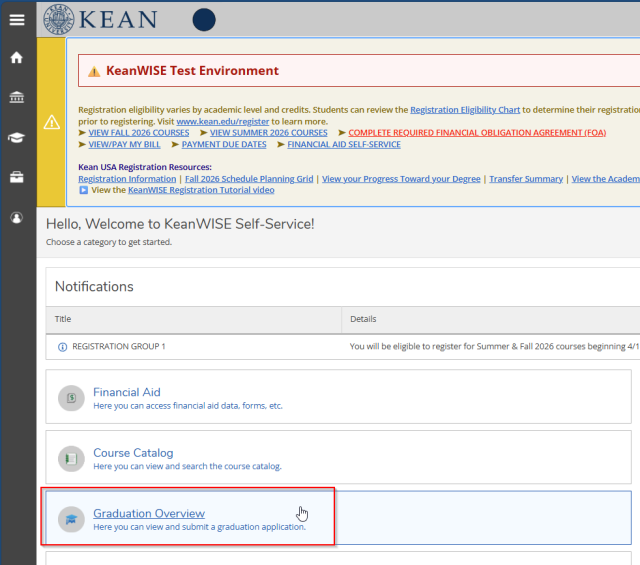Select the REGISTRATION GROUP 1 notification text
This screenshot has height=565, width=640.
pos(119,347)
